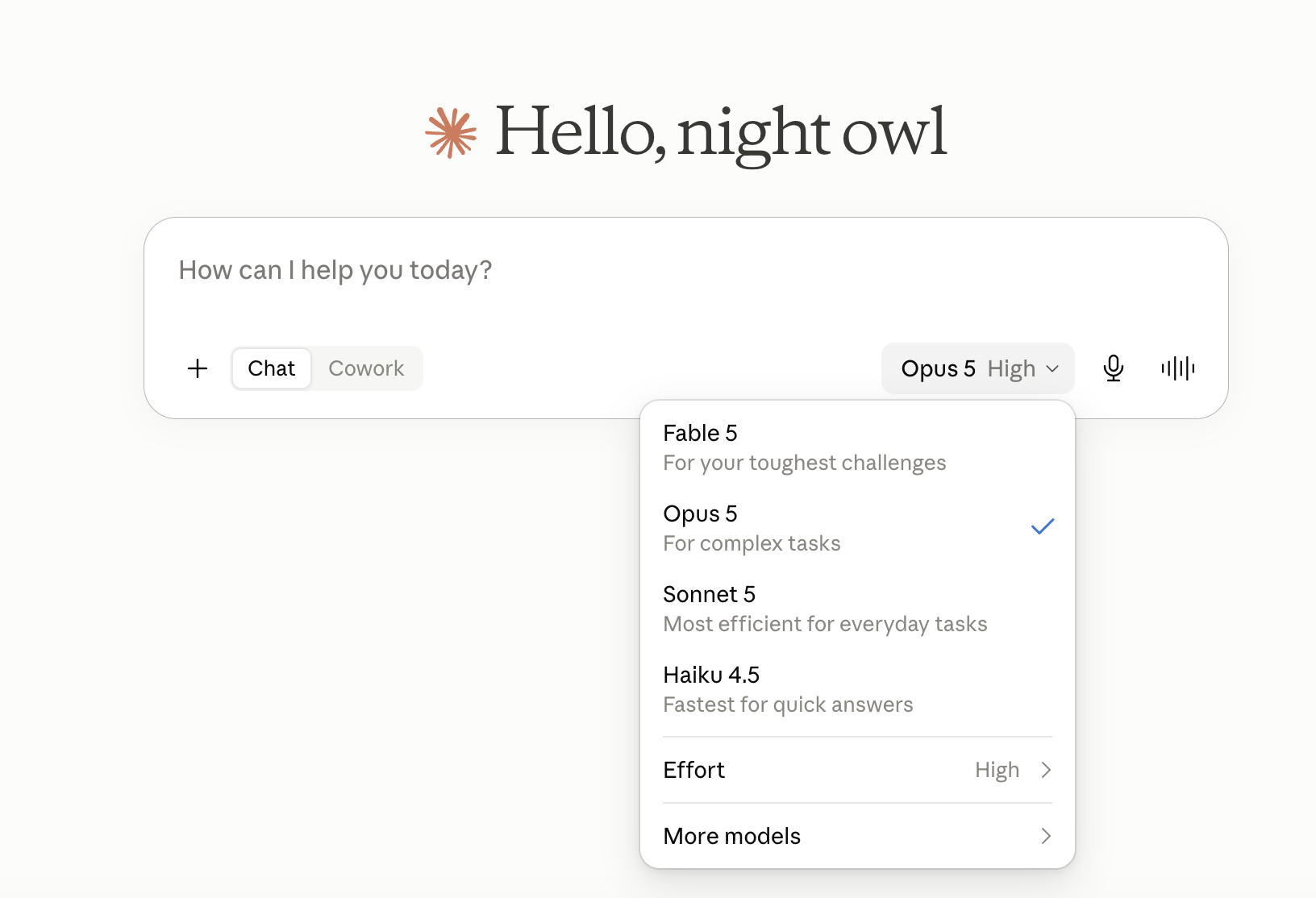Click the arrow beside More models
Image resolution: width=1316 pixels, height=898 pixels.
point(1046,836)
